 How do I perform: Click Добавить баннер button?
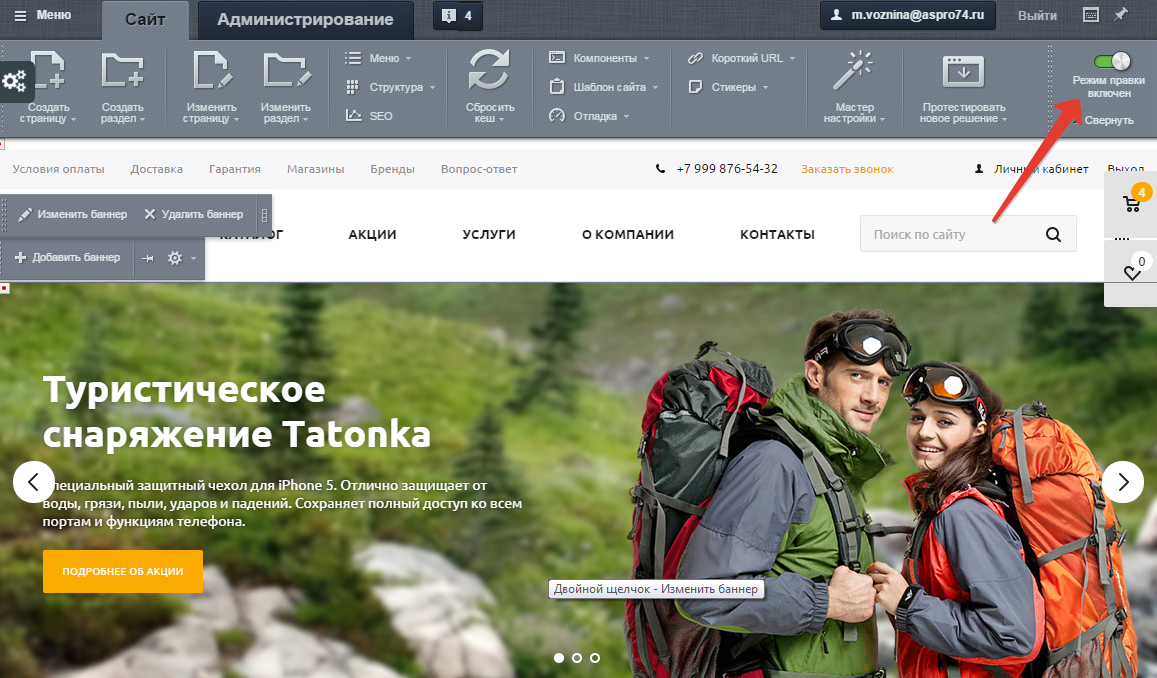point(67,257)
